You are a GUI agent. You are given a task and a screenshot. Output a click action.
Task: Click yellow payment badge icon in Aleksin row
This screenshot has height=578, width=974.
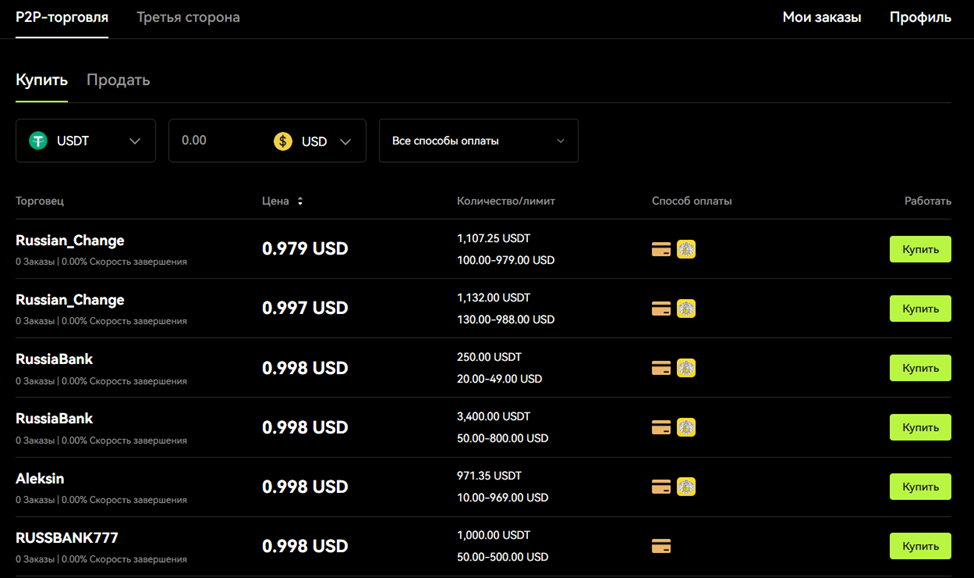coord(686,487)
